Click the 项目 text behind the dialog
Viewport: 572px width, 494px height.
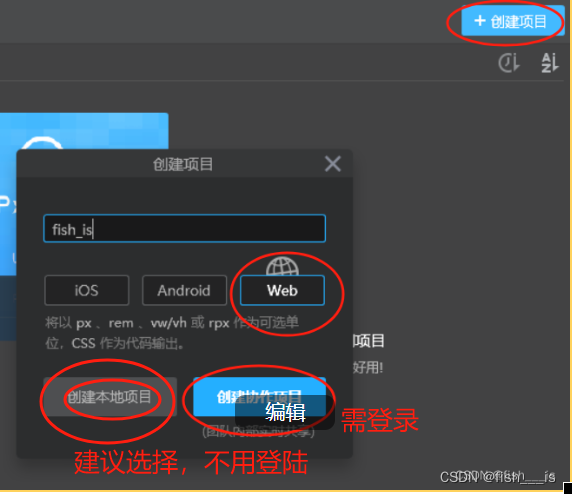point(368,341)
